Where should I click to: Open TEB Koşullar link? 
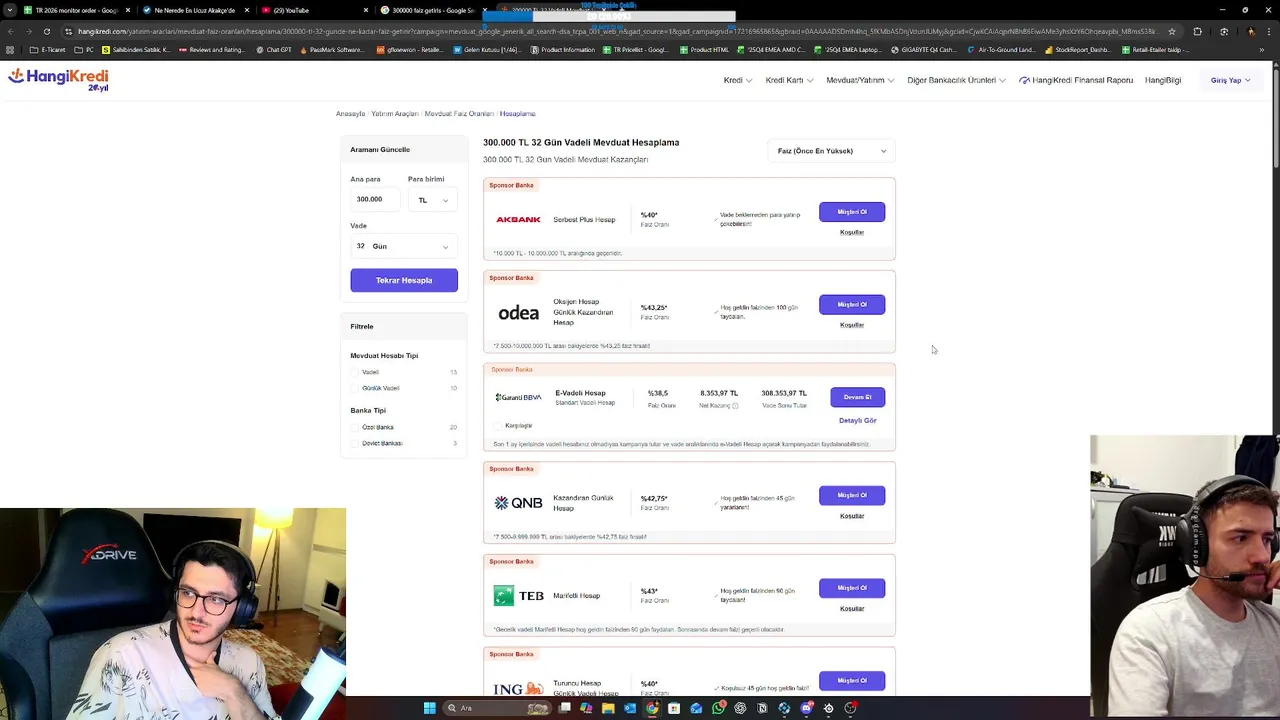pyautogui.click(x=852, y=609)
